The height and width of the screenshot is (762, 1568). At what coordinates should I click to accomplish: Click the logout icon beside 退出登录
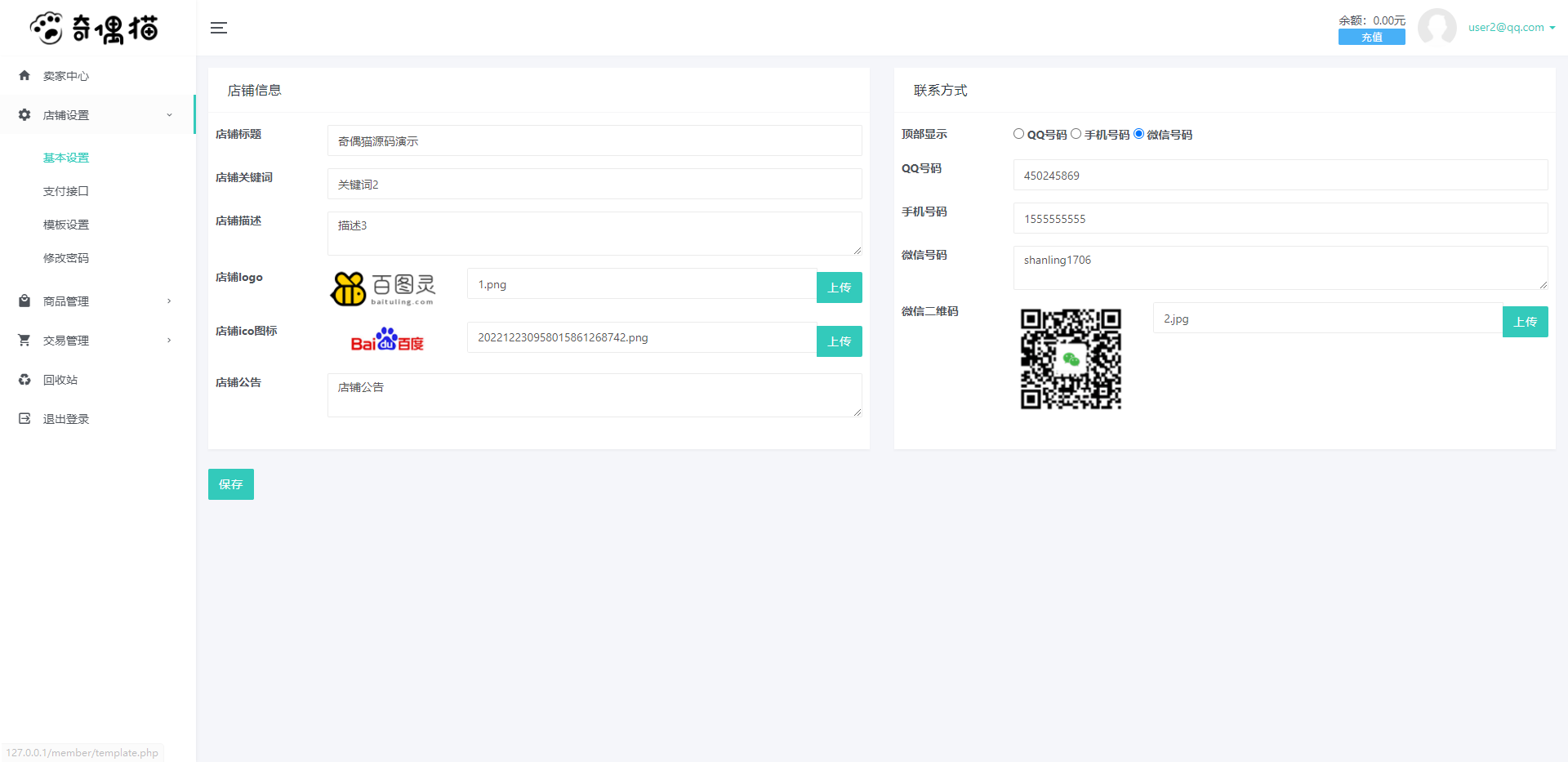[x=24, y=418]
